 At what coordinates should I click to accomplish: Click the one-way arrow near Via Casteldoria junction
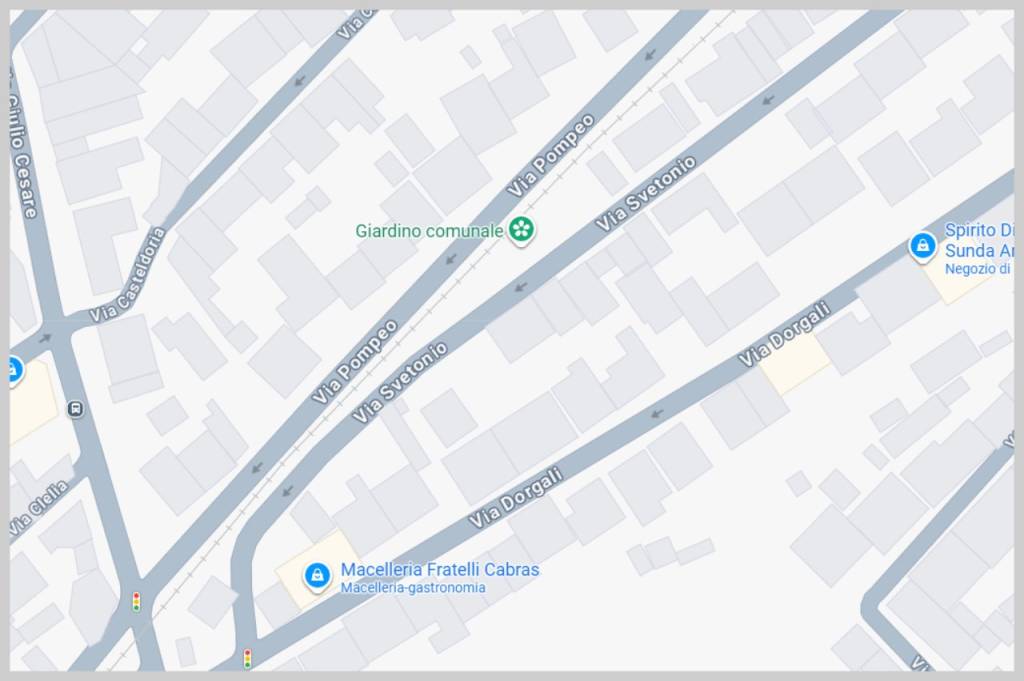[44, 338]
